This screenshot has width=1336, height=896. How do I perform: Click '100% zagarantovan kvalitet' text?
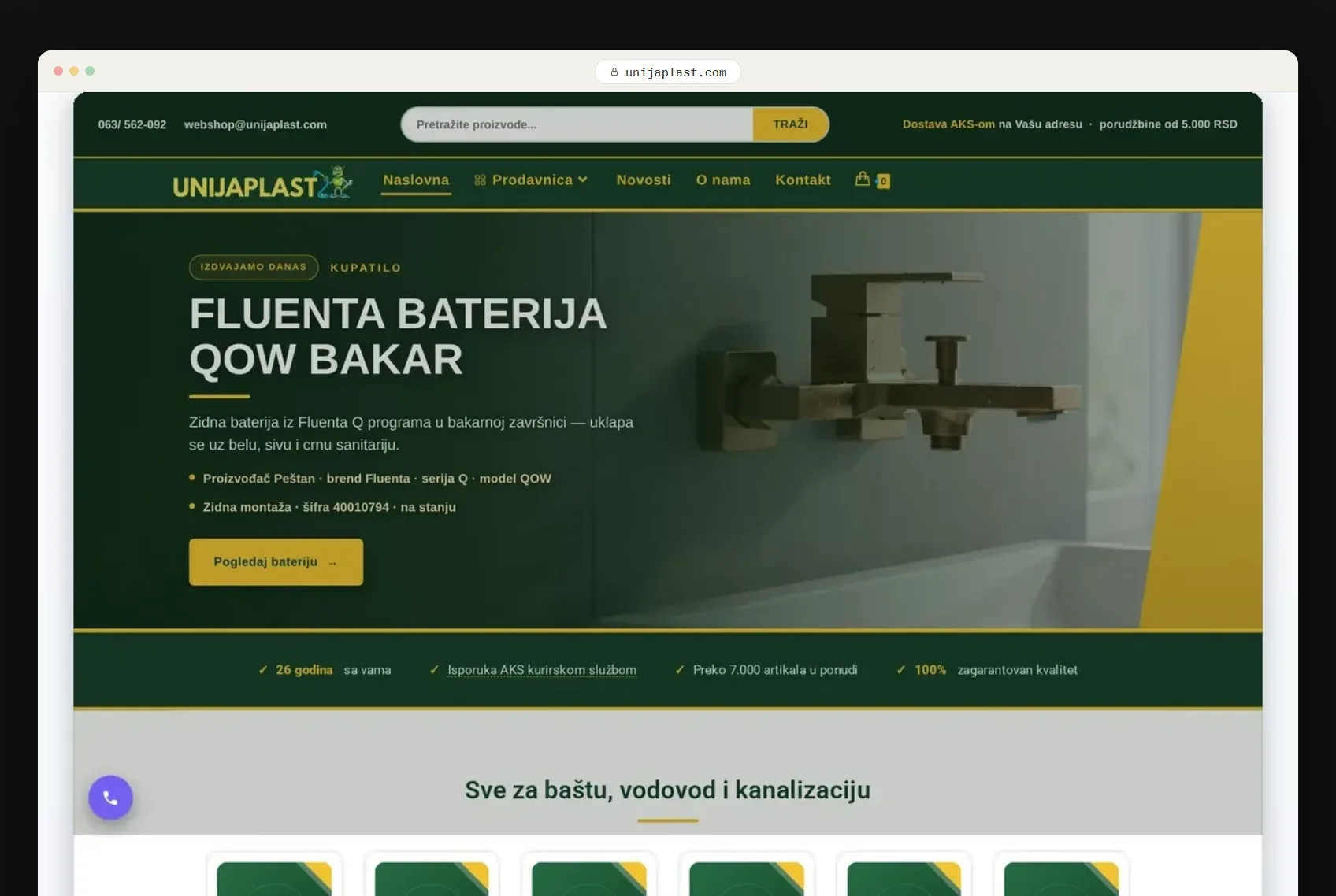[x=996, y=670]
